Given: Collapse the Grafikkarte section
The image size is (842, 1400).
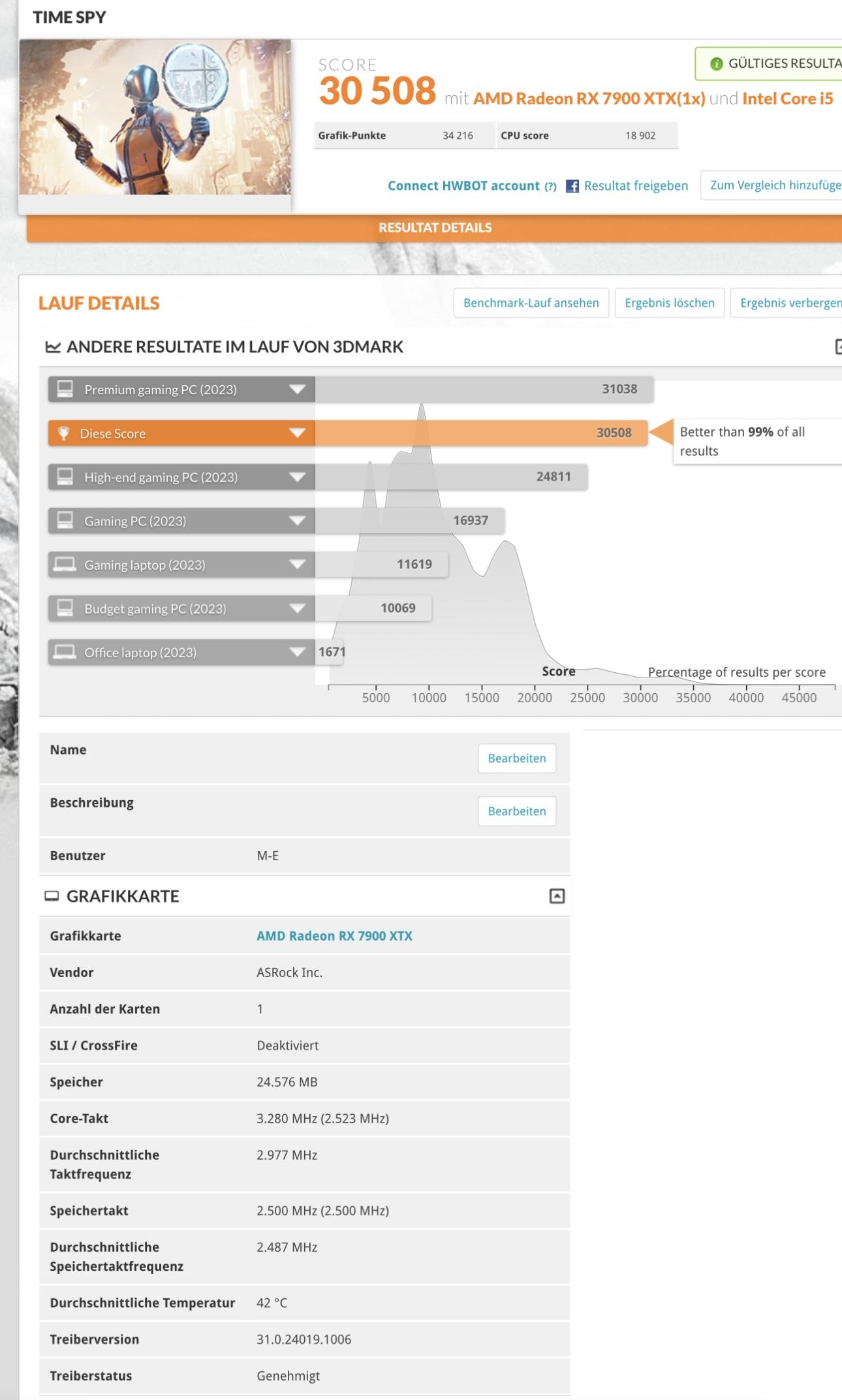Looking at the screenshot, I should (x=557, y=896).
